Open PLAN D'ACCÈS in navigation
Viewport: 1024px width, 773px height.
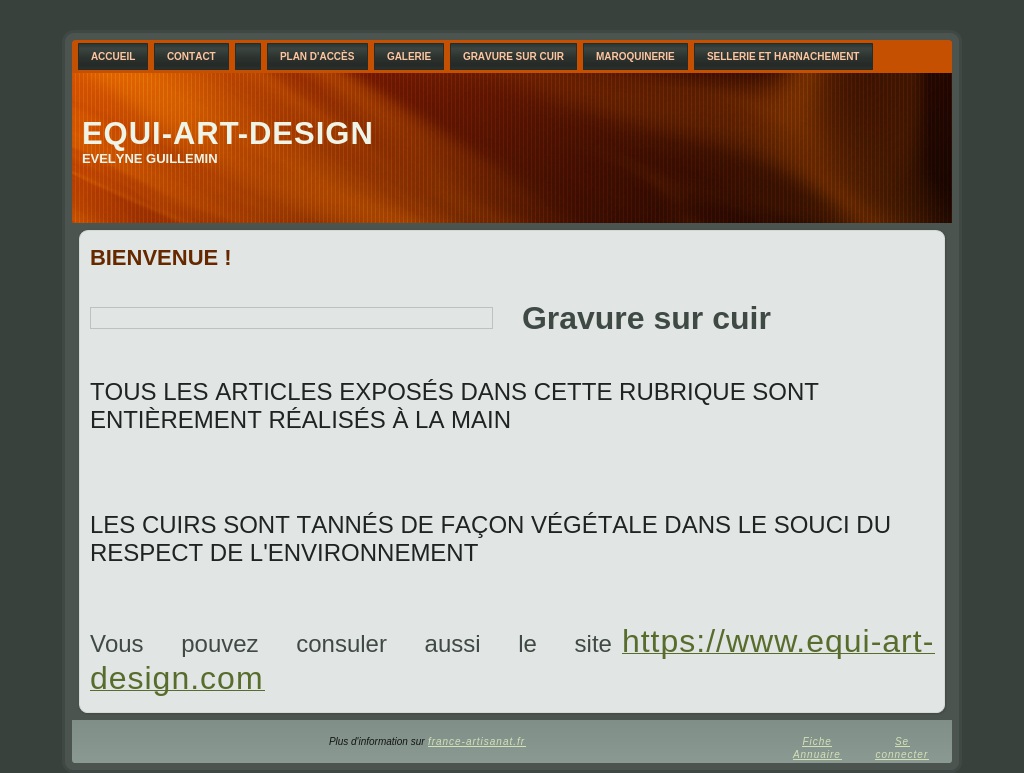click(317, 56)
